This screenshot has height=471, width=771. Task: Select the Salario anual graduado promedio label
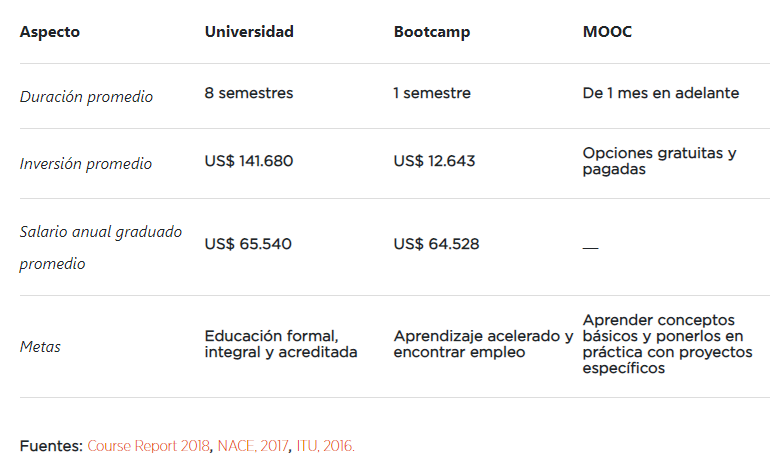point(101,247)
